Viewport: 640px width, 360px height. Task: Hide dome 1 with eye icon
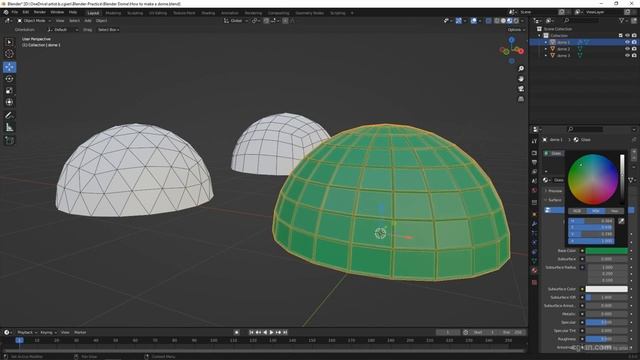coord(627,42)
